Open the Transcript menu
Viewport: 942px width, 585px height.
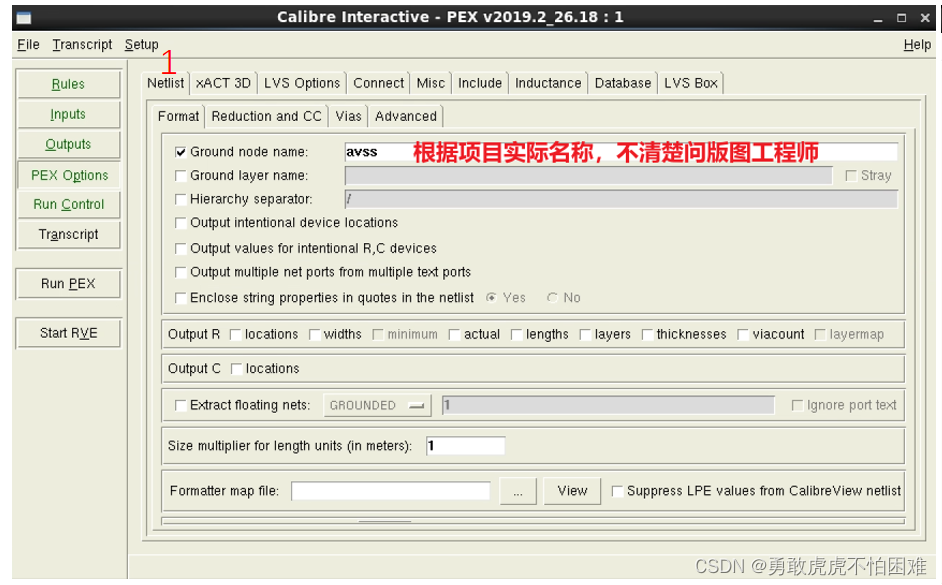pyautogui.click(x=82, y=44)
